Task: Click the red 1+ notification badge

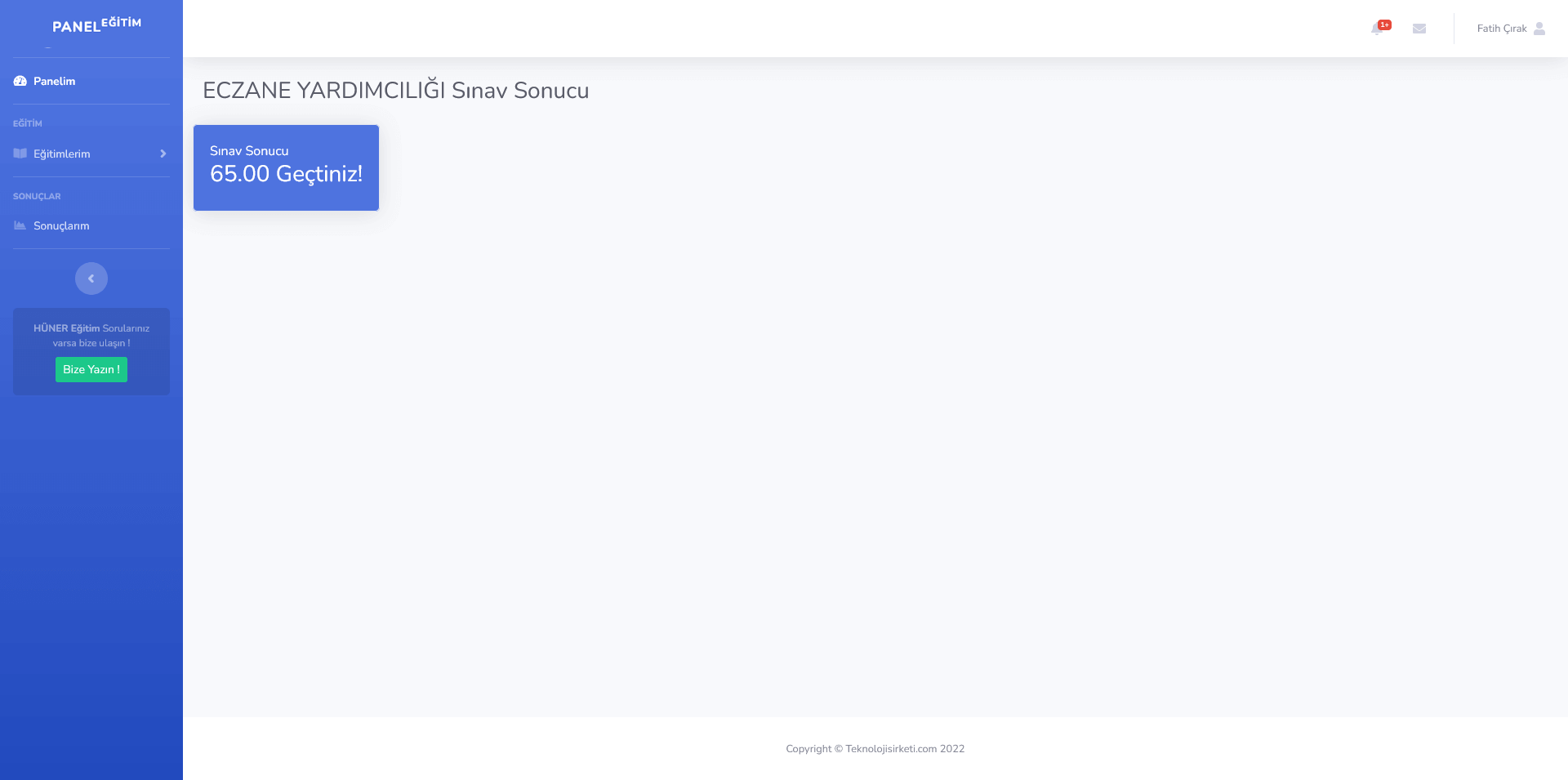Action: pos(1384,25)
